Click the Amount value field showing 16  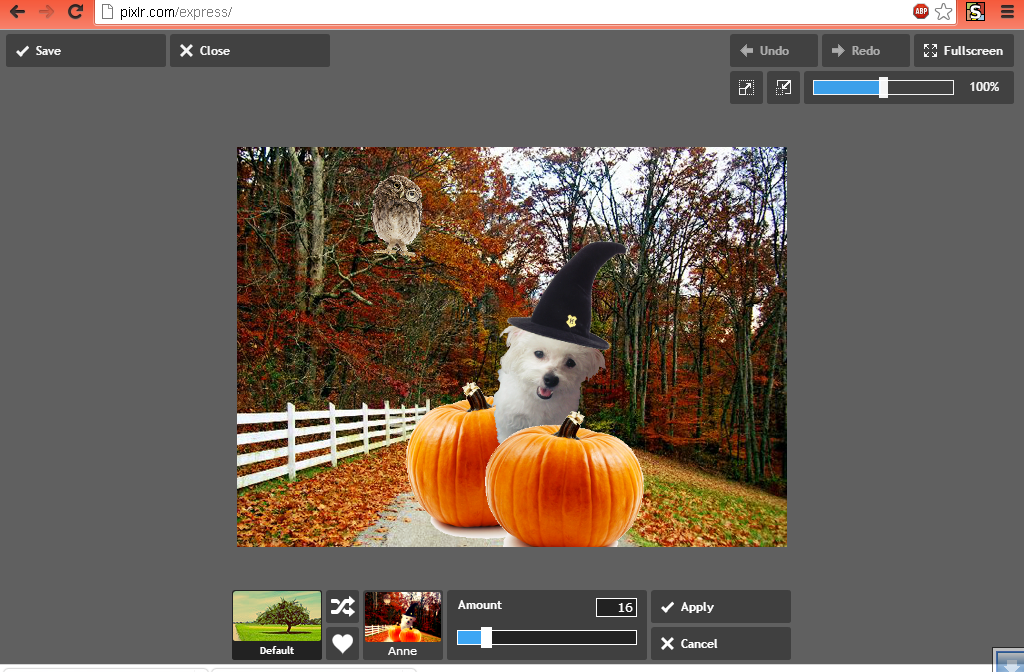[x=616, y=607]
